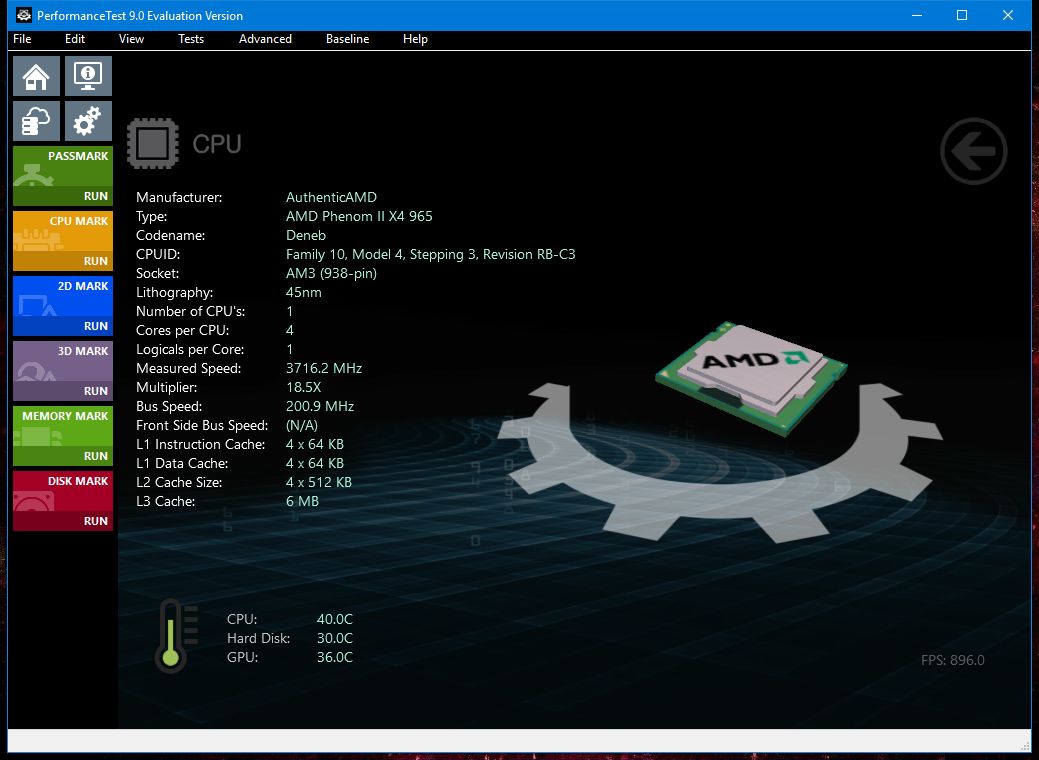Open the Tests menu
The height and width of the screenshot is (760, 1039).
(x=191, y=39)
